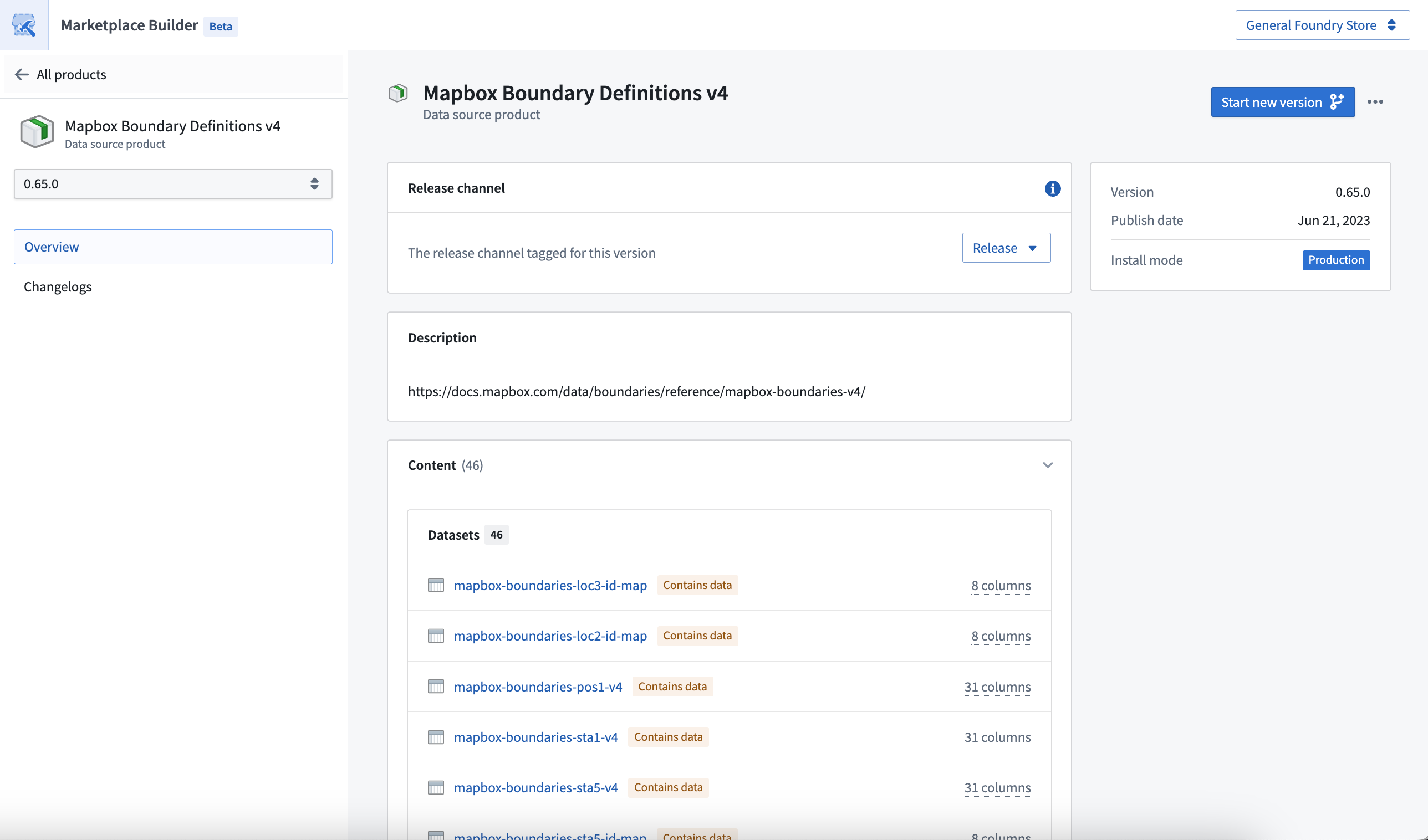Click the Marketplace Builder app logo icon
1428x840 pixels.
tap(24, 25)
